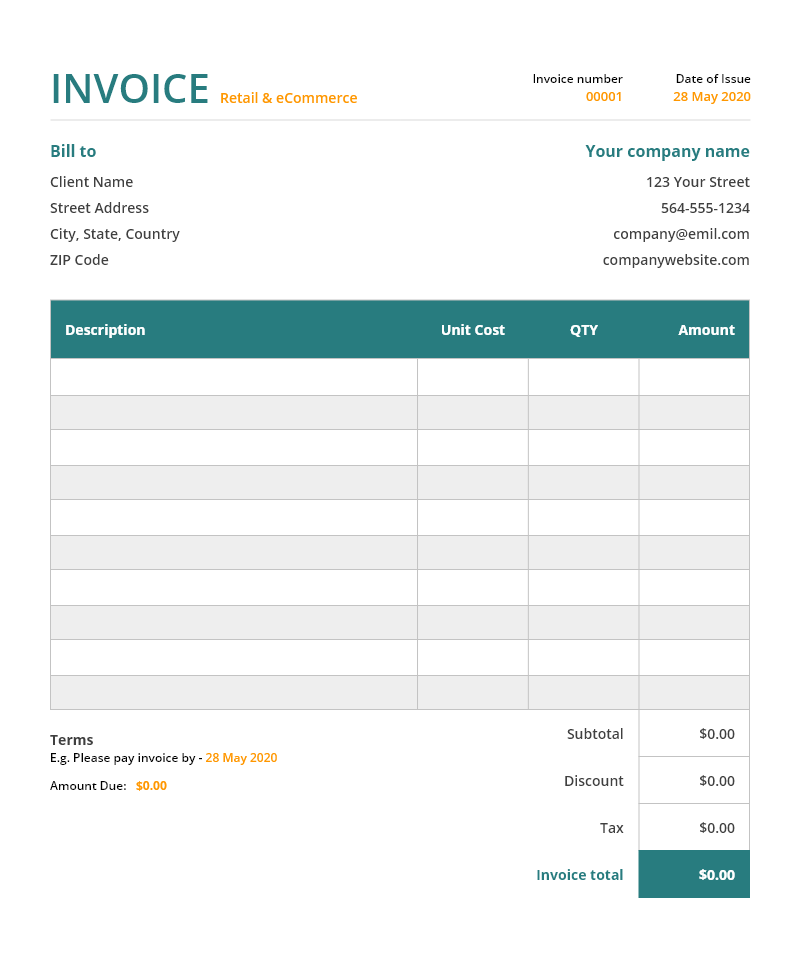The height and width of the screenshot is (958, 800).
Task: Click the invoice number 00001 field
Action: click(604, 97)
